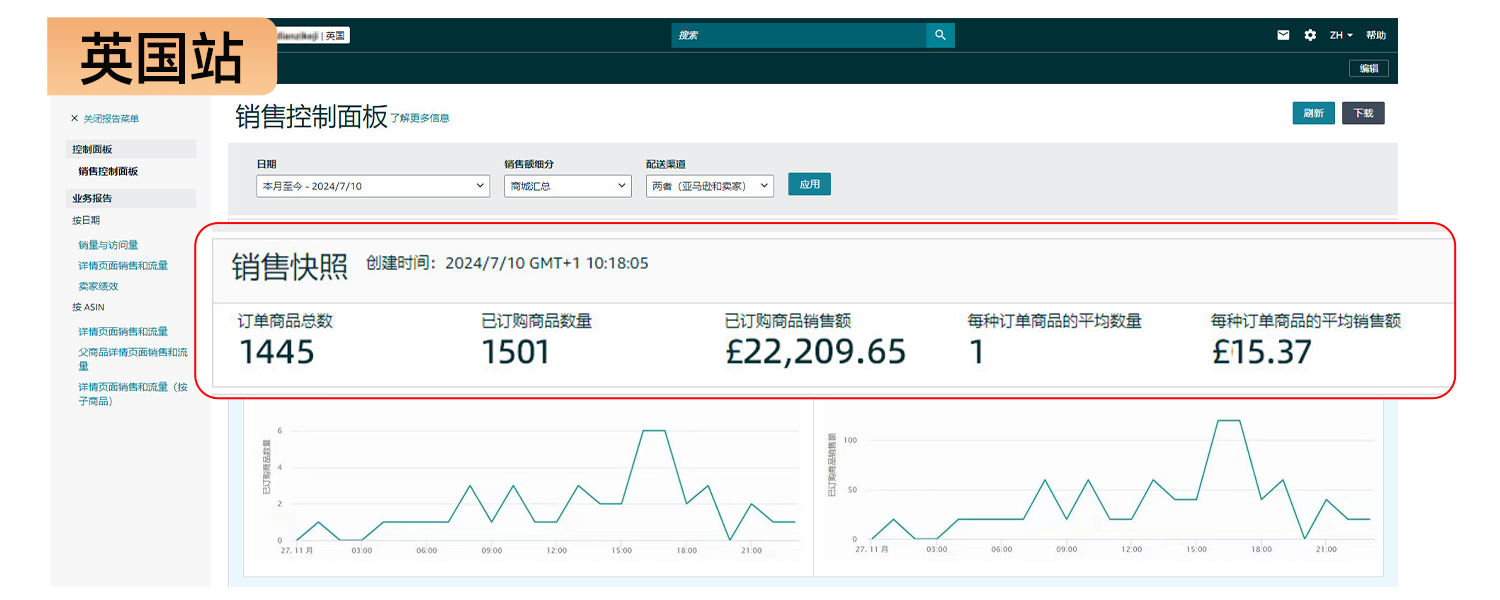Click the 编辑 edit button

[1368, 68]
